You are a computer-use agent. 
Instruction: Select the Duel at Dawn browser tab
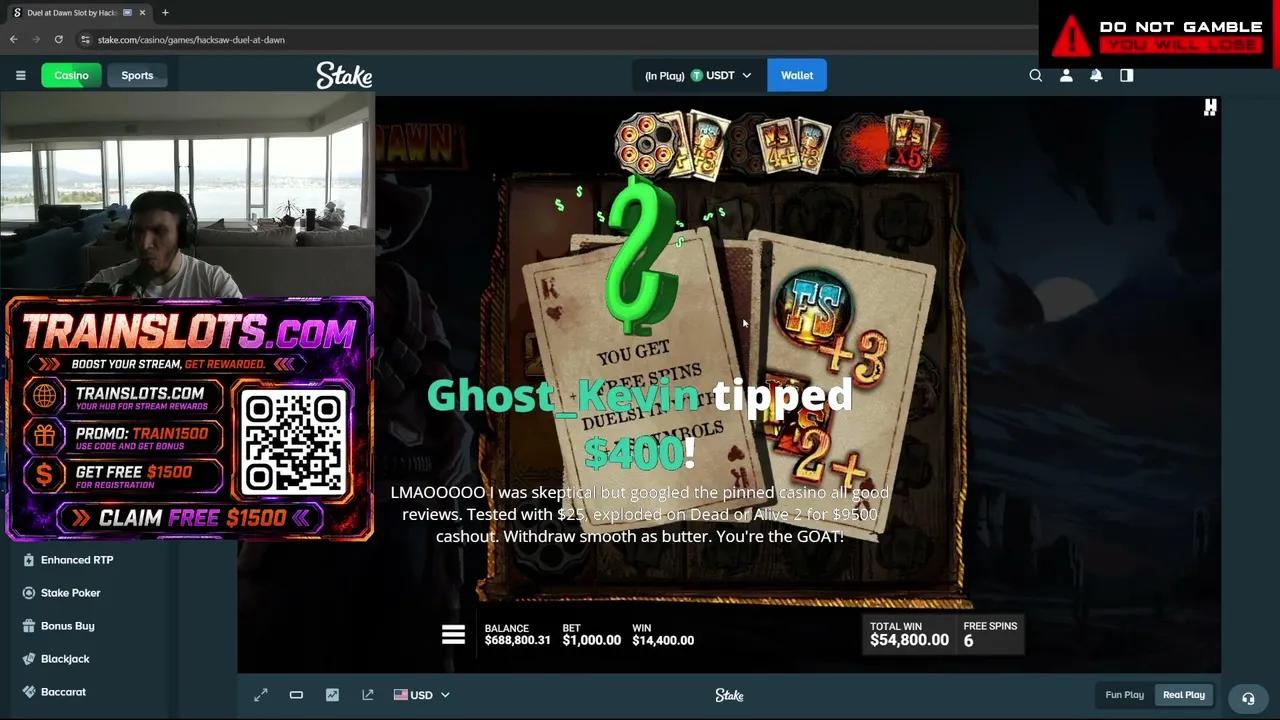point(80,13)
